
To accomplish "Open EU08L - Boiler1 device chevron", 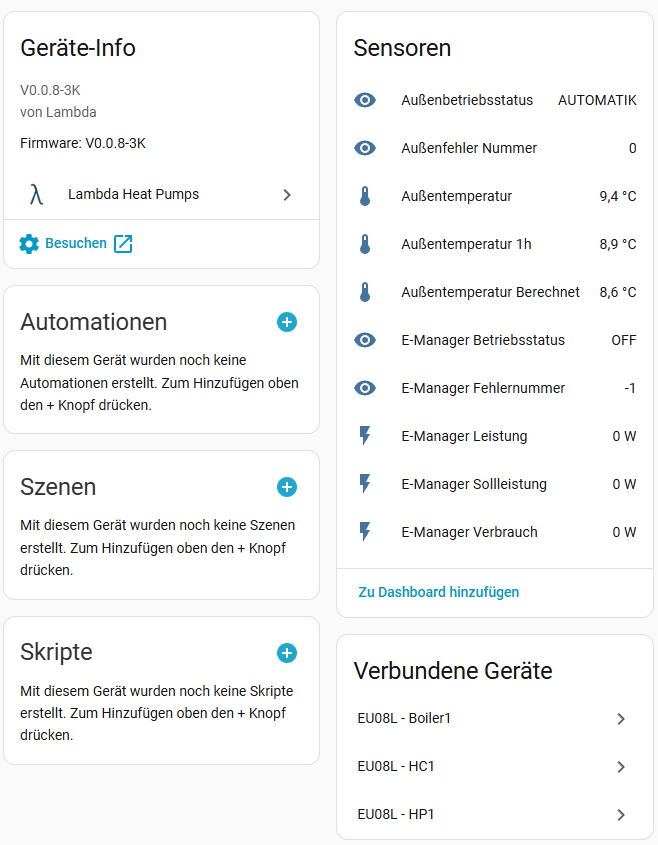I will point(621,718).
